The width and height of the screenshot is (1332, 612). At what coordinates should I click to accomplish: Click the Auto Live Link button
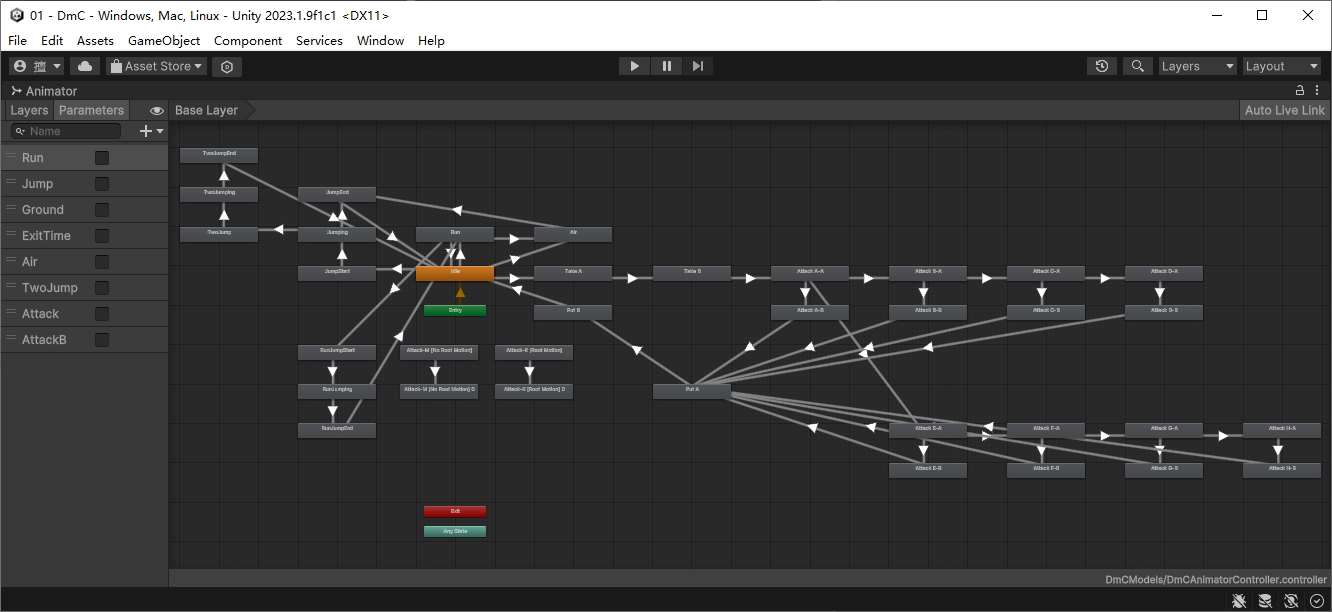1284,110
